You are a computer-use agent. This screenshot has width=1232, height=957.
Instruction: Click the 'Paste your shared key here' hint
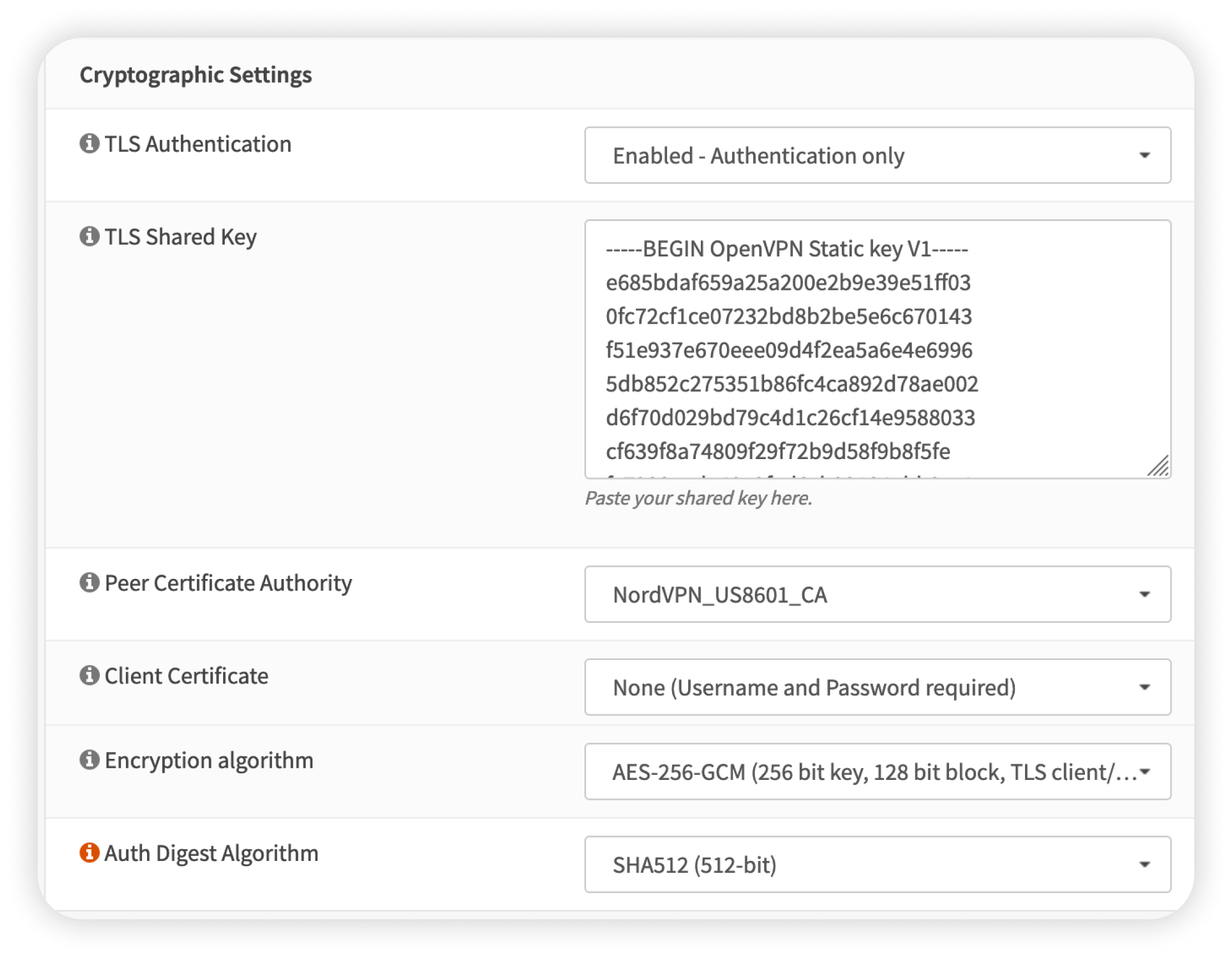698,498
